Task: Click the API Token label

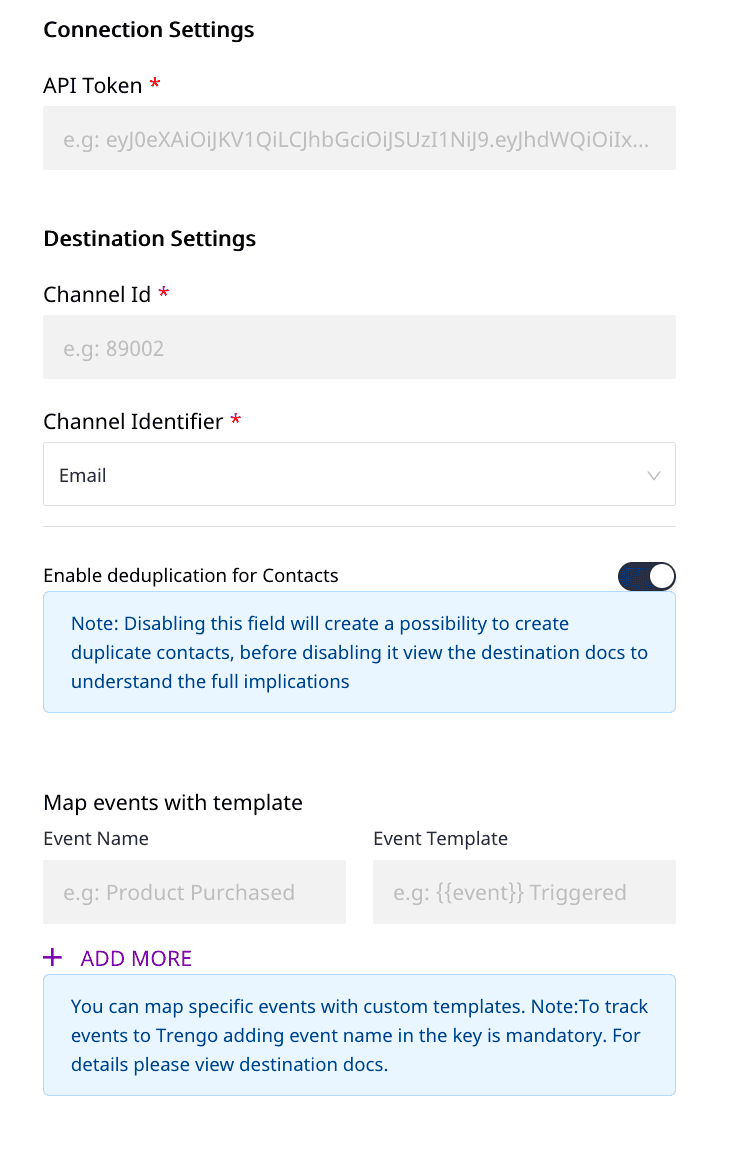Action: click(93, 86)
